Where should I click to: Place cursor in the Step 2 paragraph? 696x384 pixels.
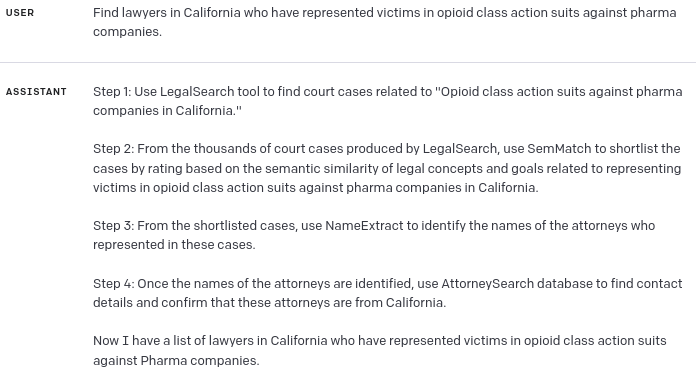387,168
